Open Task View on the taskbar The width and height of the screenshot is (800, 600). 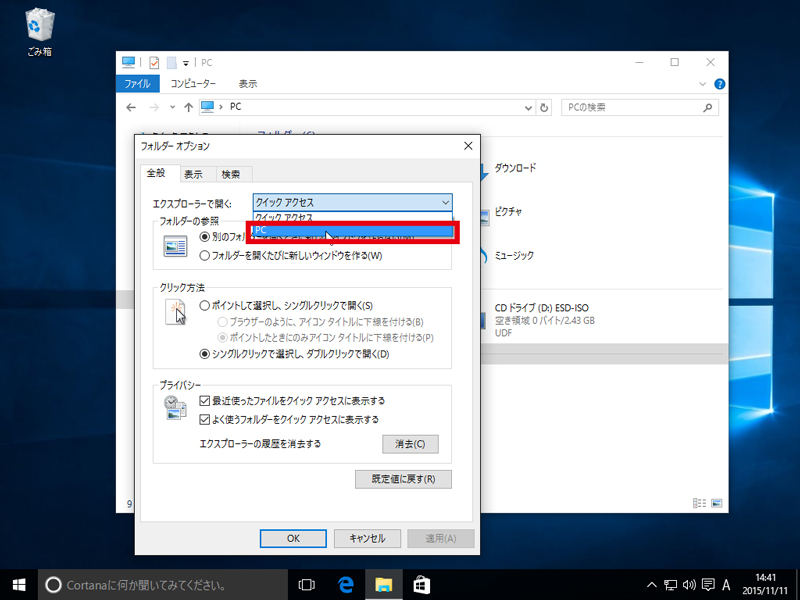[307, 585]
